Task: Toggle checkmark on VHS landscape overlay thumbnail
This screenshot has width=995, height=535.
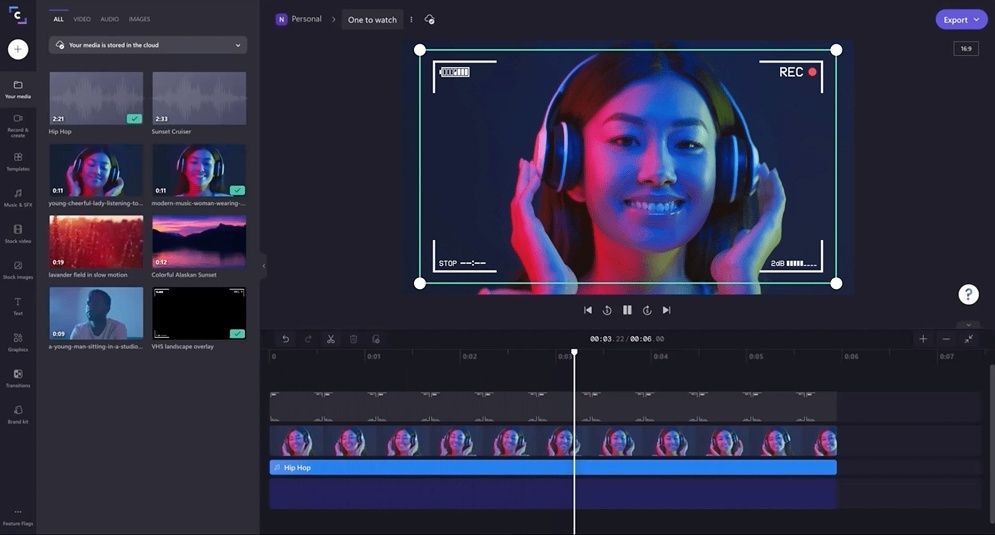Action: pyautogui.click(x=237, y=333)
